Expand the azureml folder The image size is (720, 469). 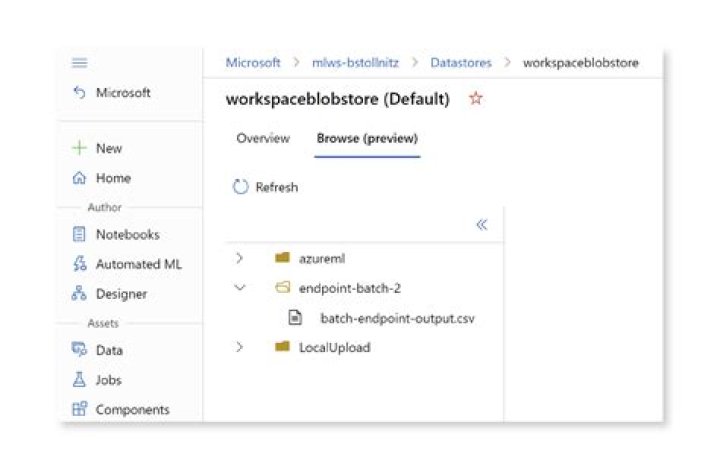point(240,258)
